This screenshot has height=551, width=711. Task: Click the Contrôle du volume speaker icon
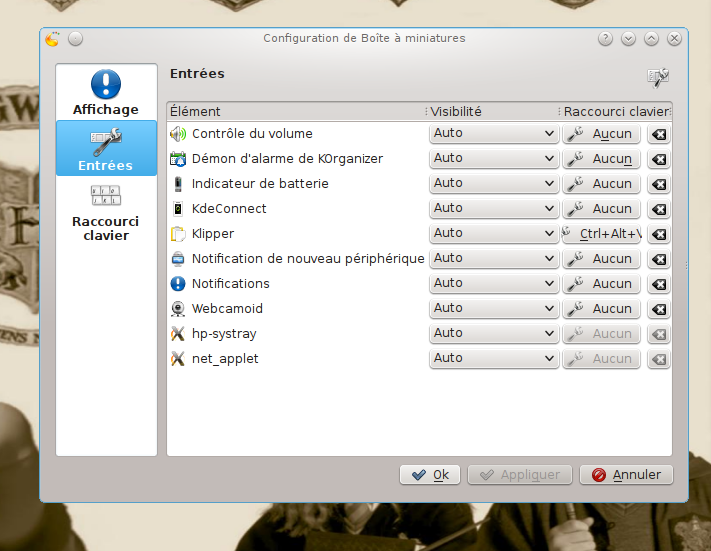point(178,134)
